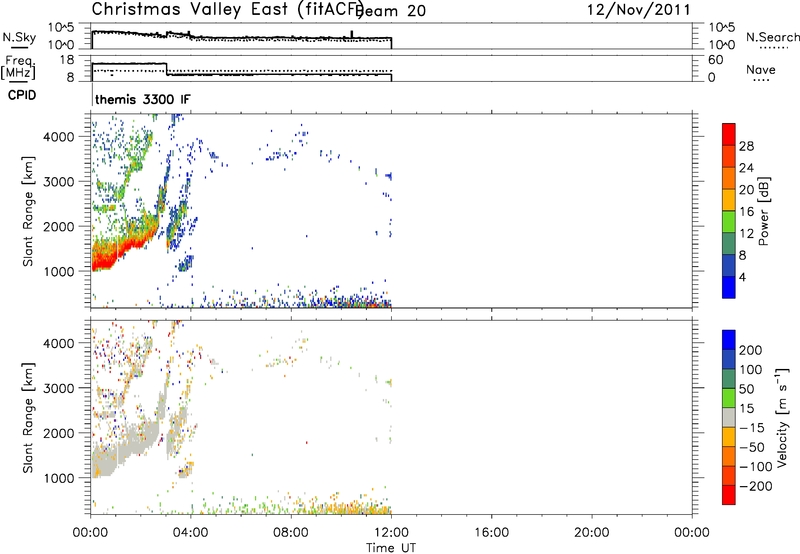The width and height of the screenshot is (800, 554).
Task: Click the '4' label on Power color bar
Action: 742,277
